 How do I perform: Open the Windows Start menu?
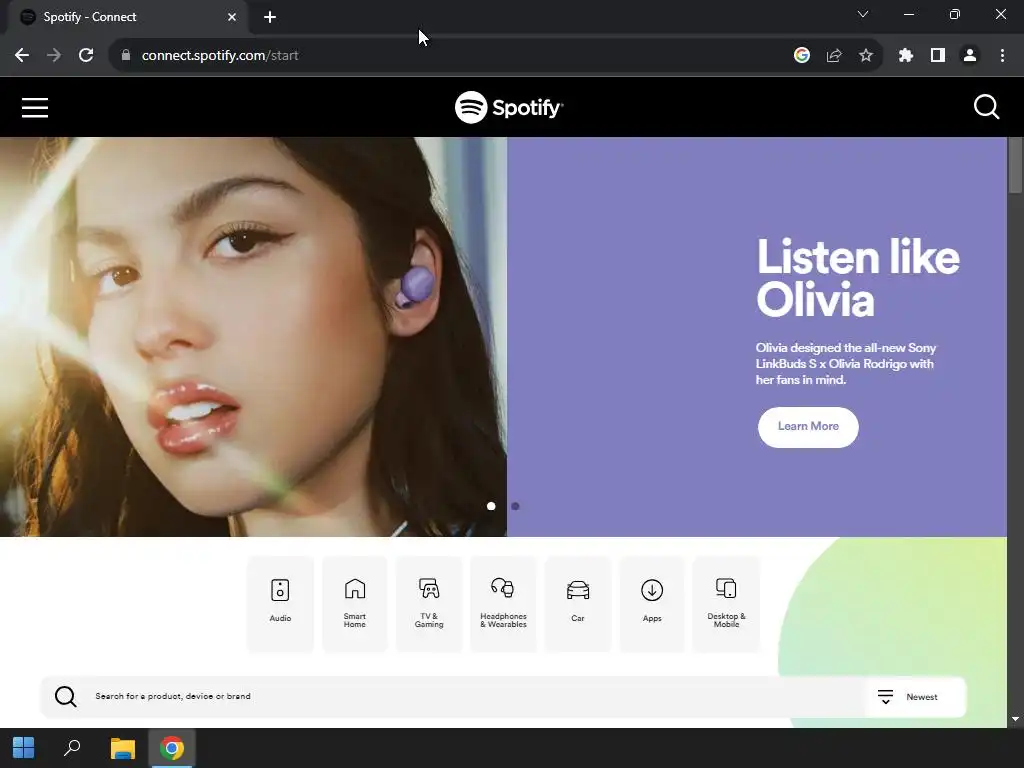[24, 748]
